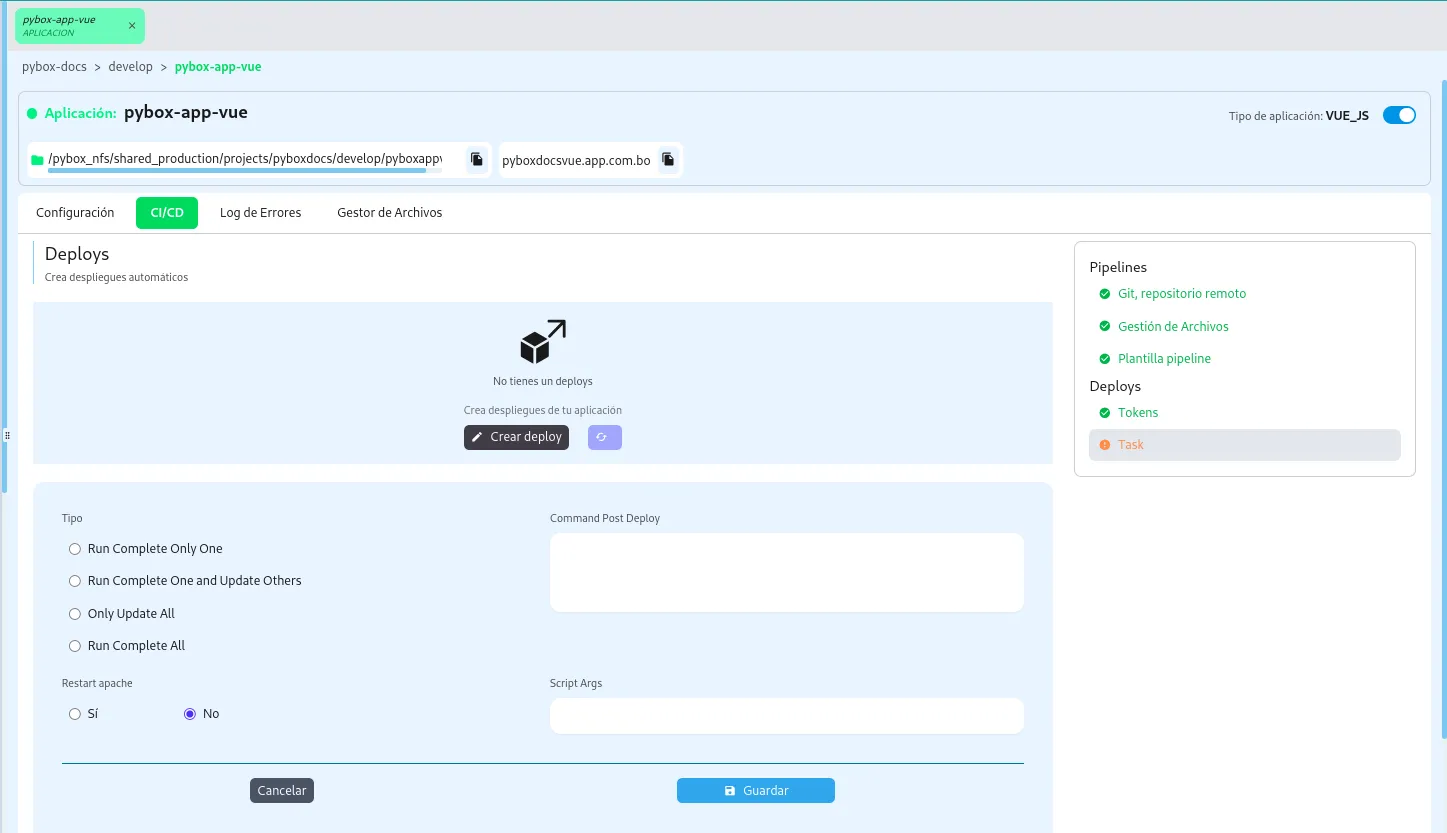The width and height of the screenshot is (1447, 833).
Task: Copy the project folder path
Action: [477, 159]
